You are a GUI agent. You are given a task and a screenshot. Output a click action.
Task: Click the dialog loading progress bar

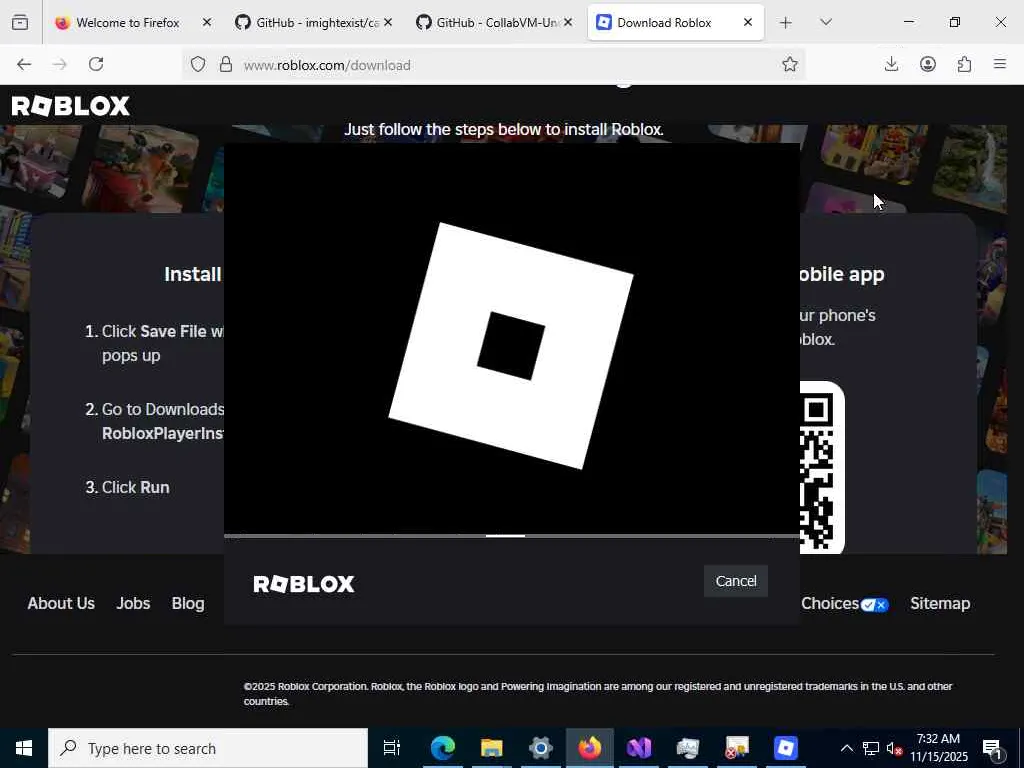[511, 536]
